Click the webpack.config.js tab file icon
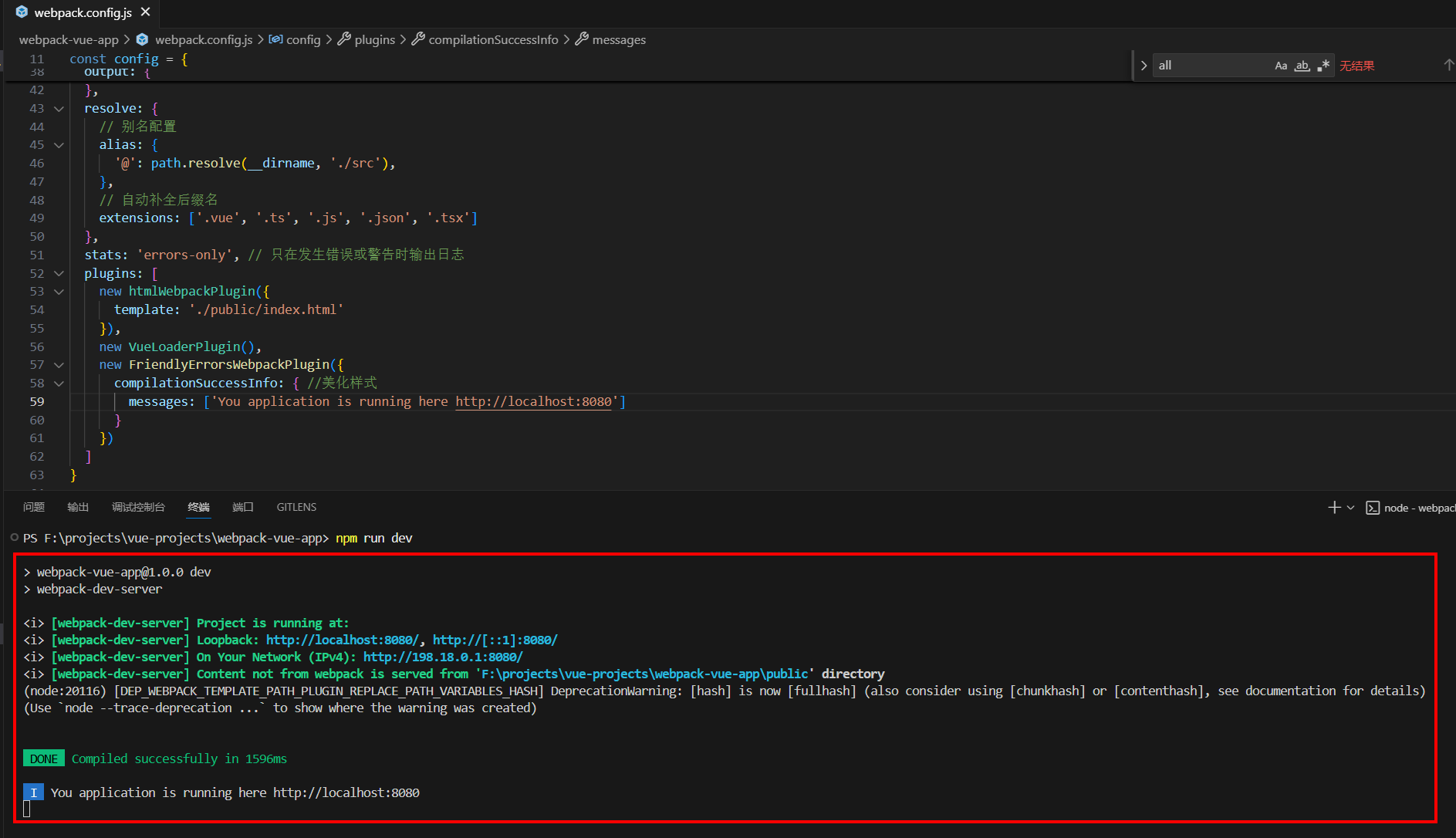1456x838 pixels. pyautogui.click(x=22, y=12)
